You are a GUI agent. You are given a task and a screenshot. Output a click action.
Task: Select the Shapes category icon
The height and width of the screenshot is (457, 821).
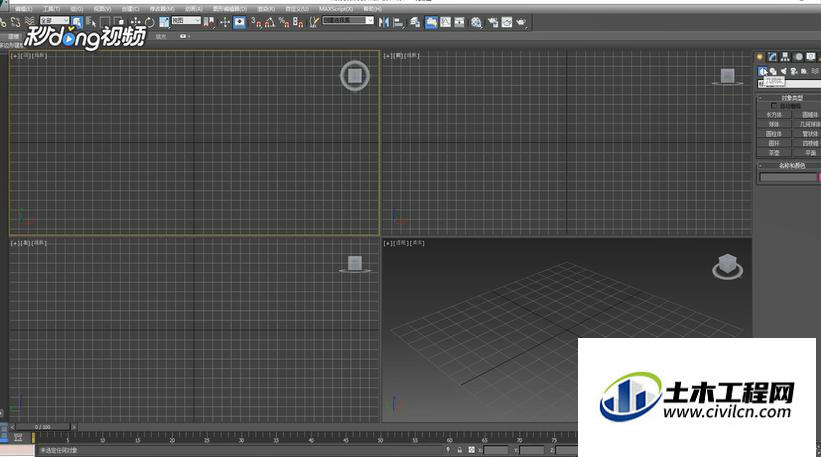773,71
